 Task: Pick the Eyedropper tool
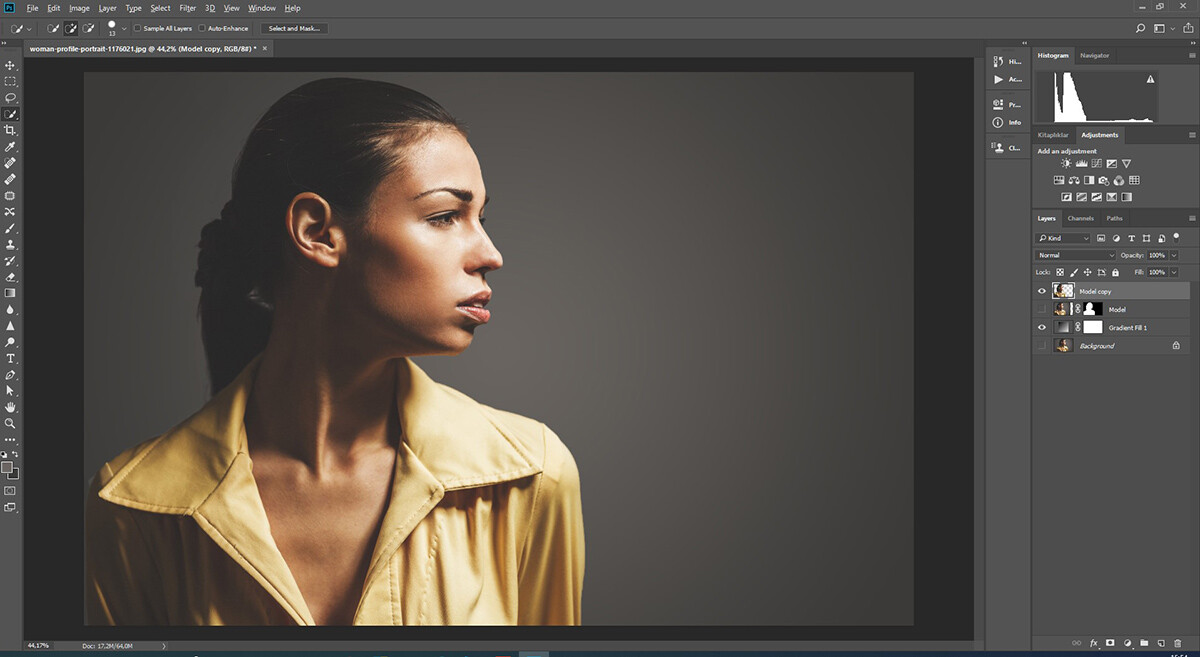[10, 147]
